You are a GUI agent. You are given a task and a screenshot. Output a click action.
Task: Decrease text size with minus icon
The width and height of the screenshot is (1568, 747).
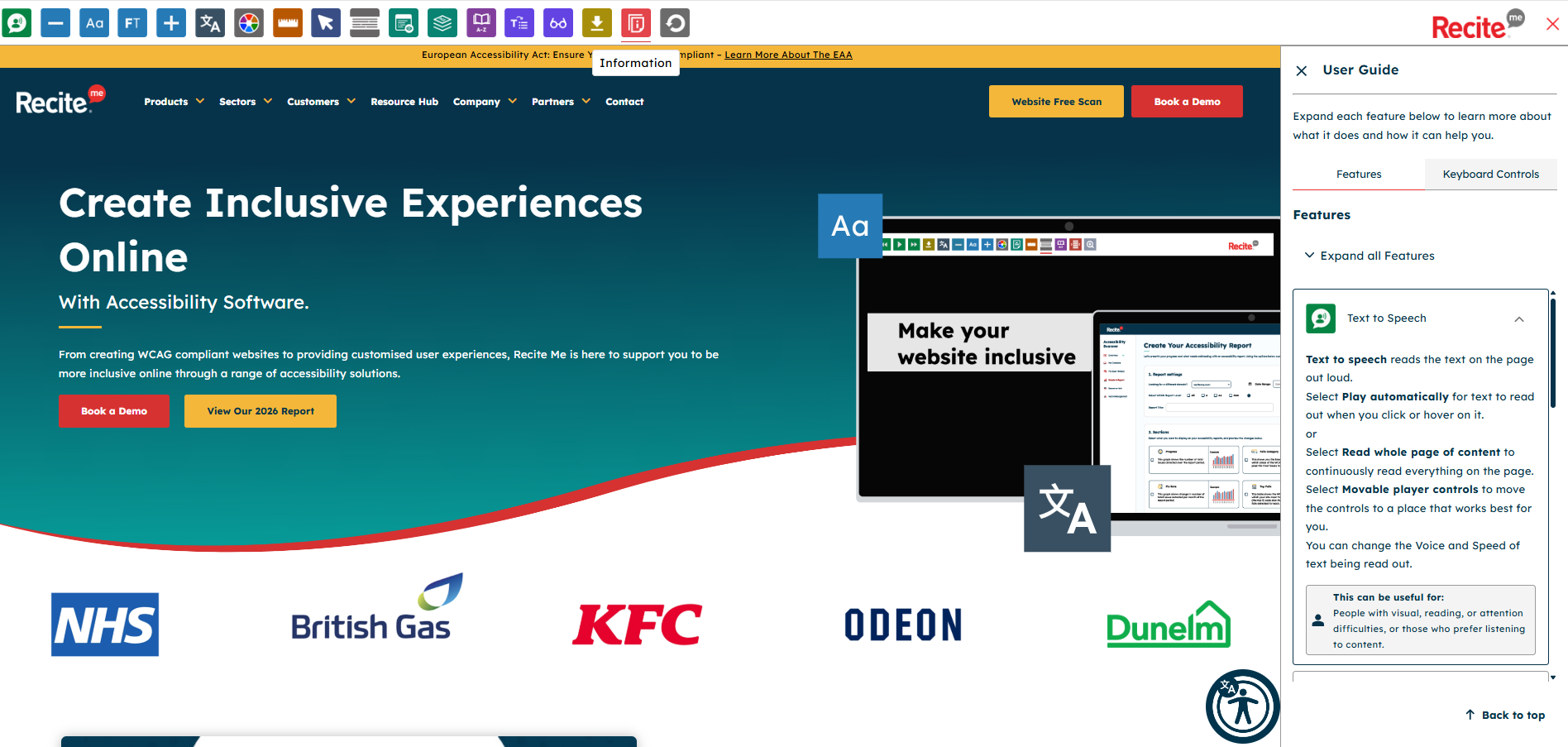(x=55, y=23)
